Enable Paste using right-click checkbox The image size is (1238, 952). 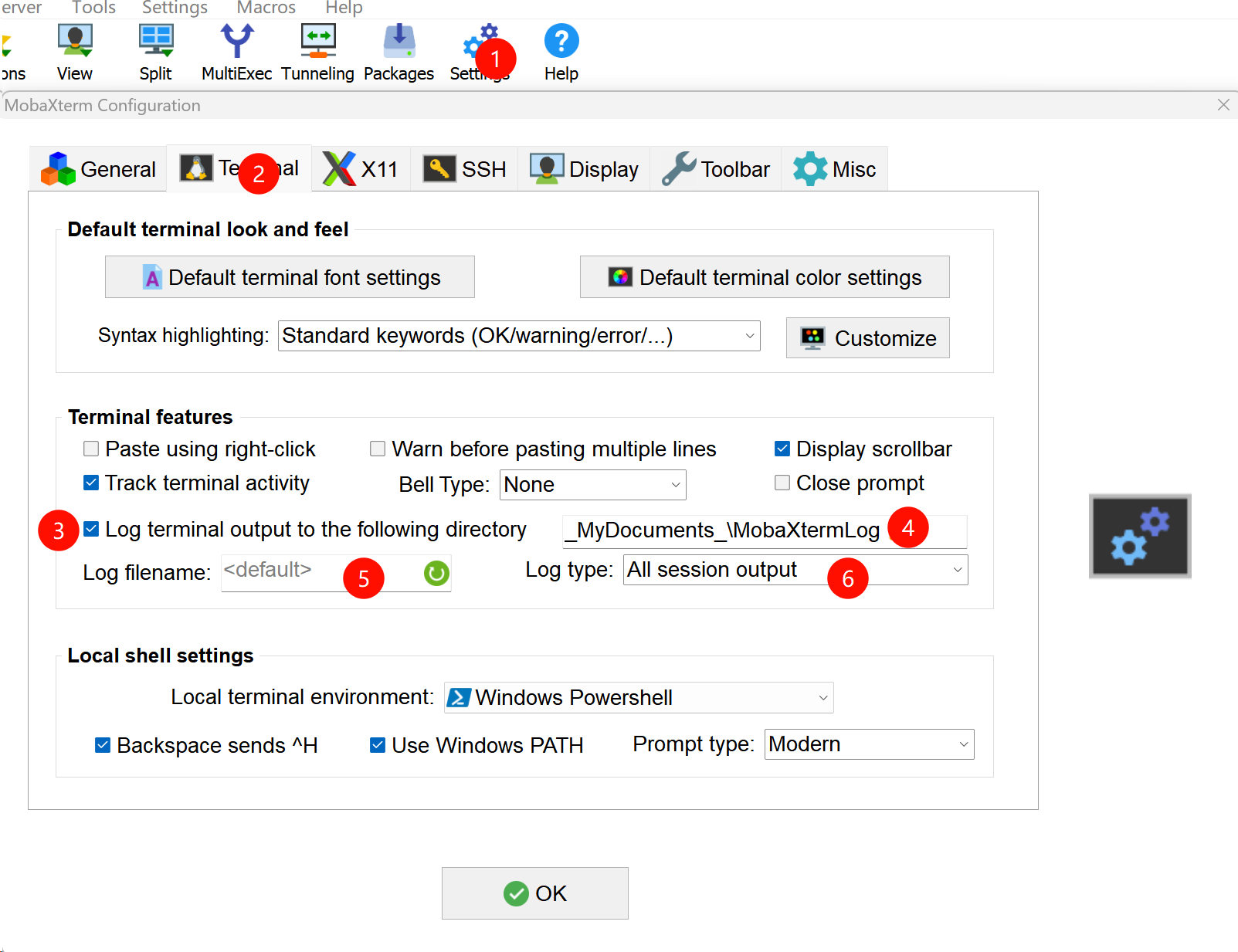[91, 449]
